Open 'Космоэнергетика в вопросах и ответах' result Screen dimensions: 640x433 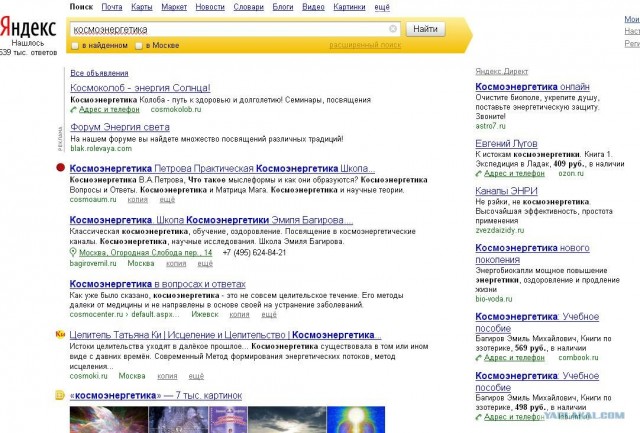point(158,284)
